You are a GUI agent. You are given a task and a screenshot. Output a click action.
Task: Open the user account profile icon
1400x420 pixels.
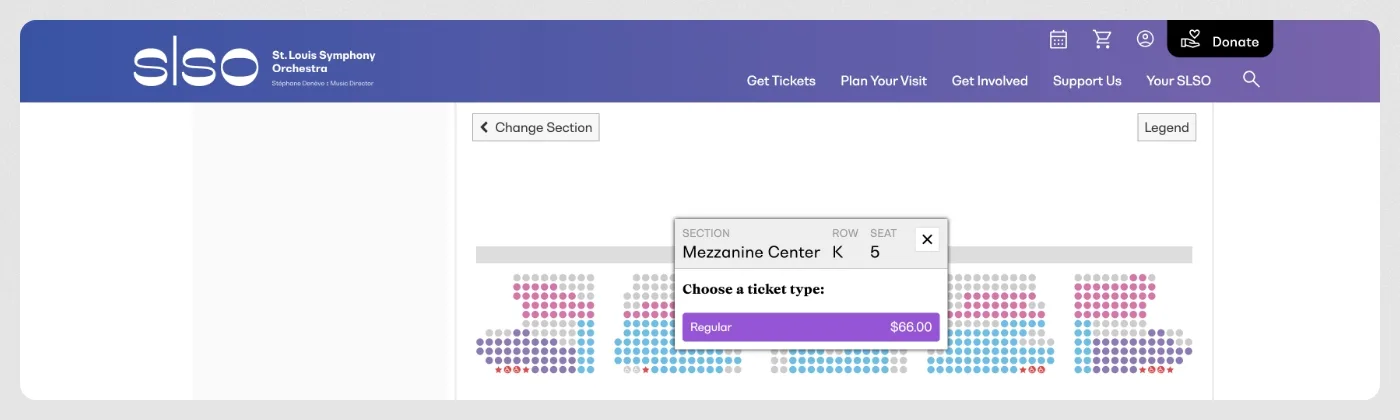[x=1145, y=39]
